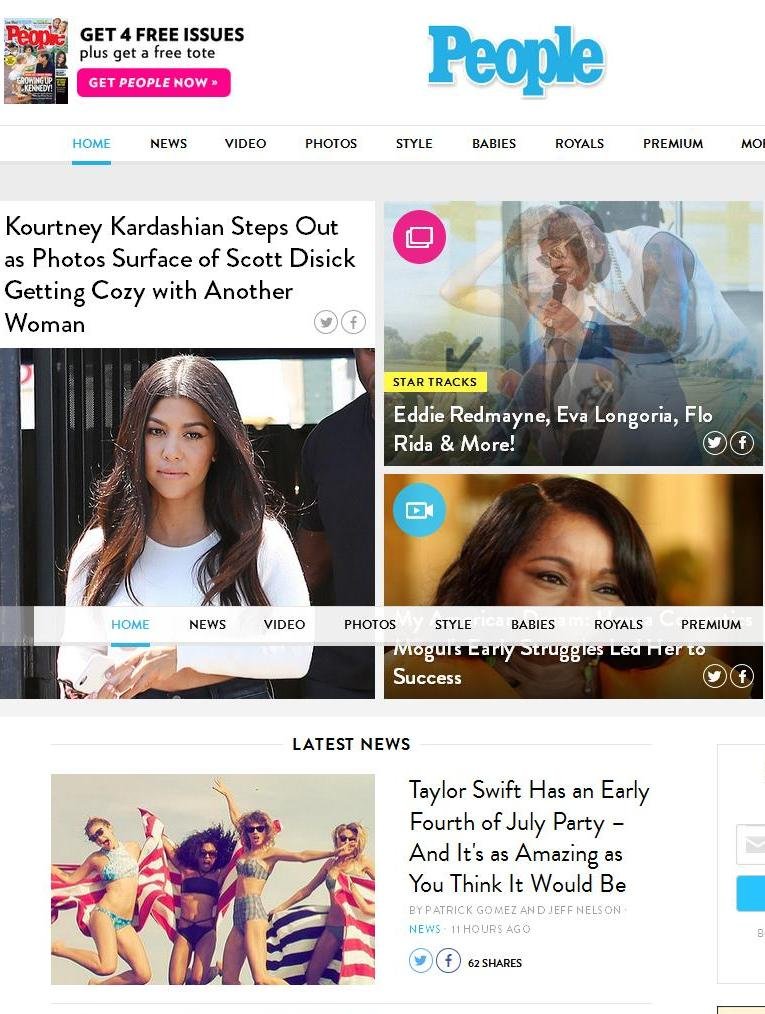Screen dimensions: 765x1014
Task: Click the Twitter icon on the Star Tracks tile
Action: click(714, 443)
